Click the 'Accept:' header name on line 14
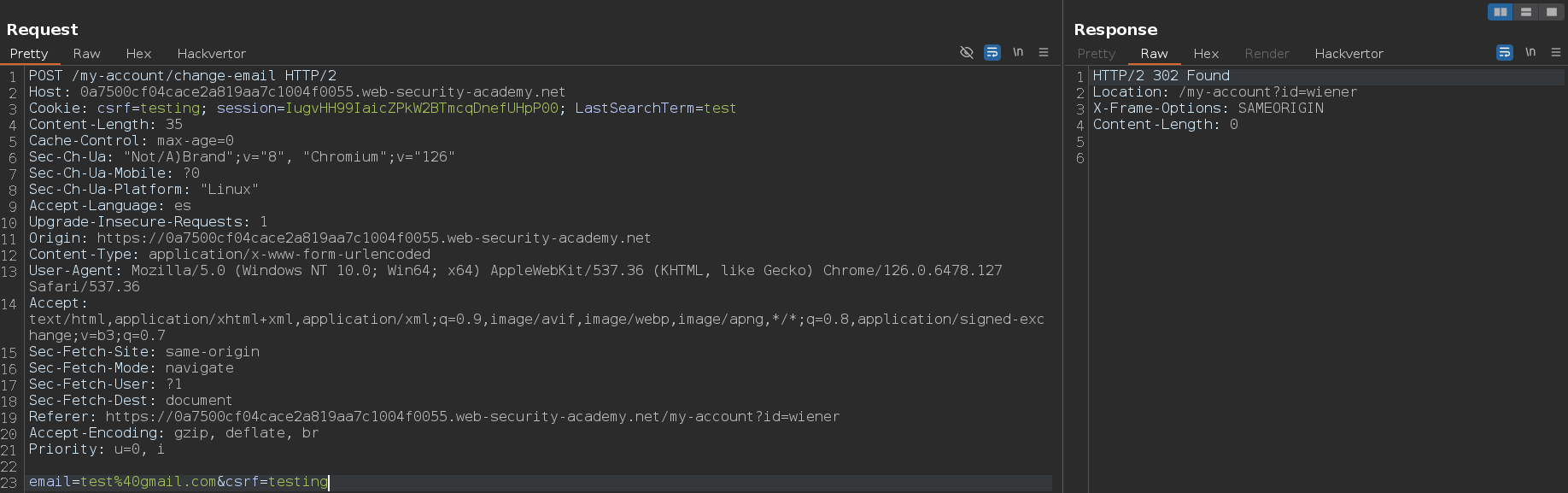Image resolution: width=1568 pixels, height=493 pixels. click(58, 303)
